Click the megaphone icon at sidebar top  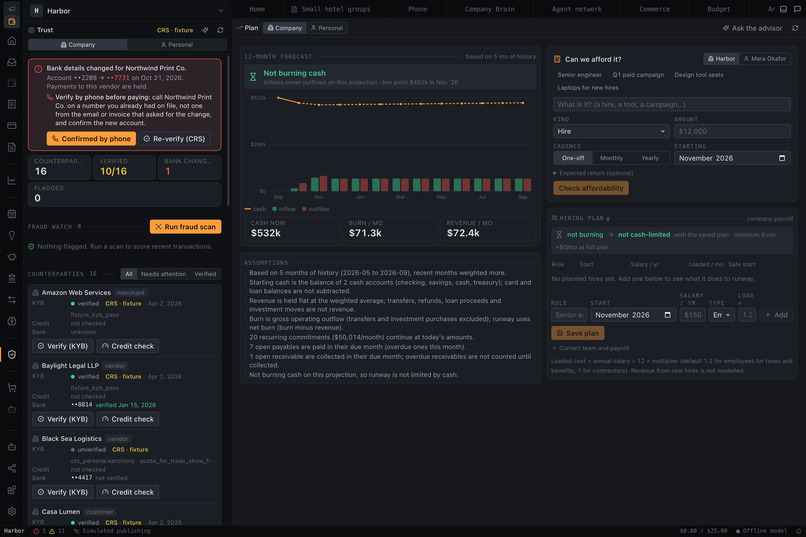(x=11, y=9)
